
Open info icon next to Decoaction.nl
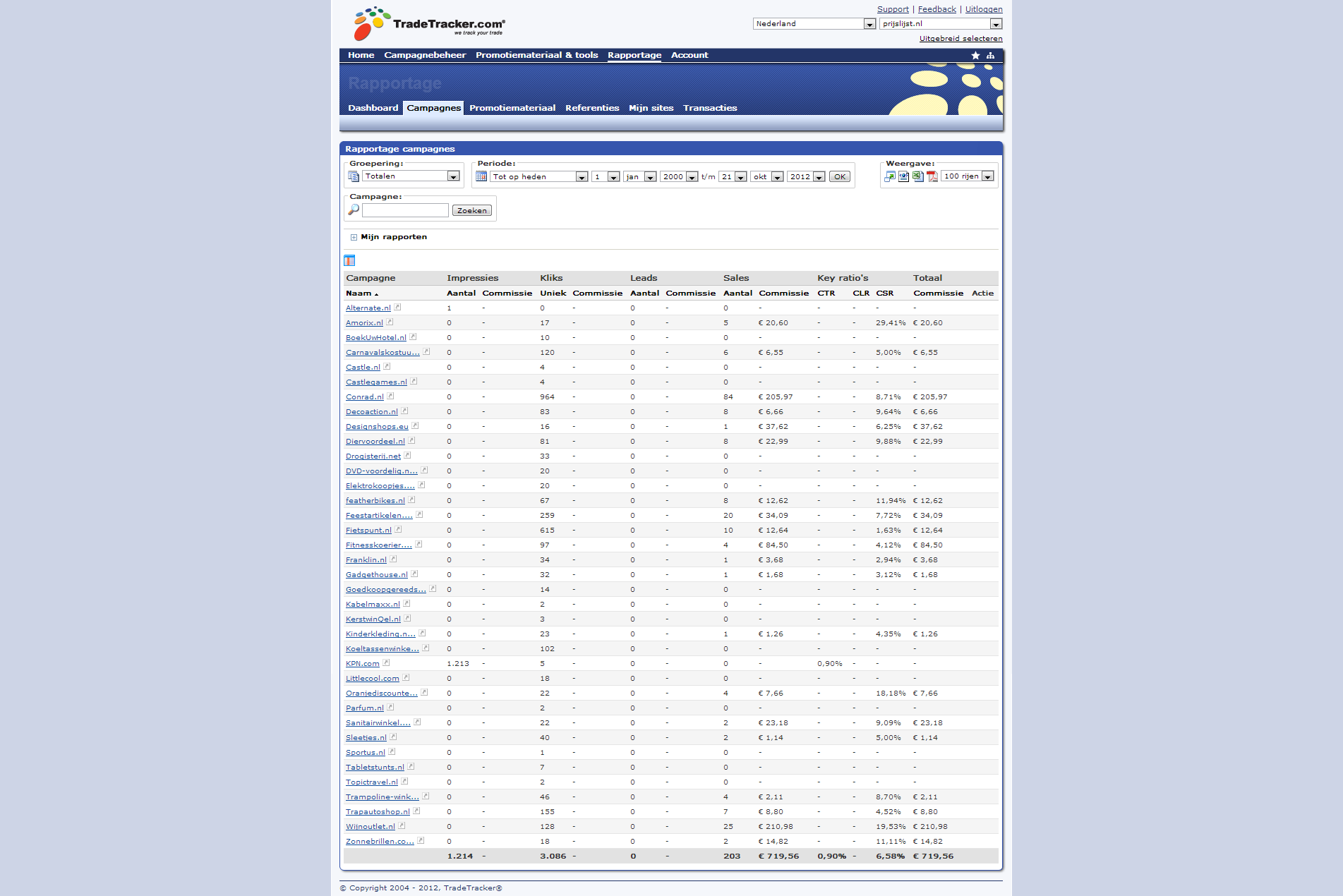coord(404,411)
